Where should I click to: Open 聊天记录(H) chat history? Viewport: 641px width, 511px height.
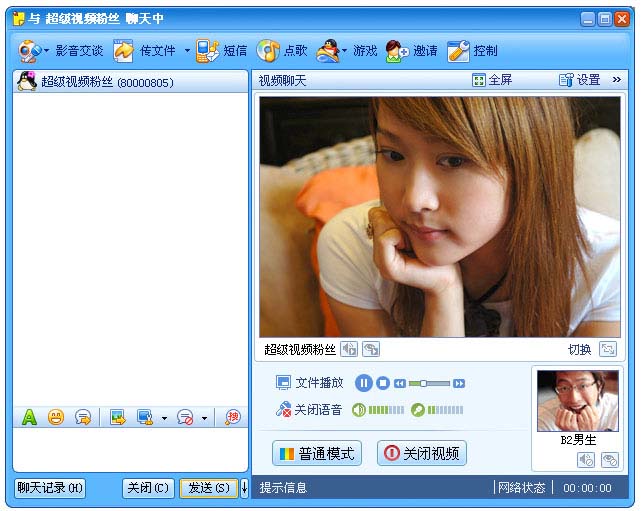50,488
